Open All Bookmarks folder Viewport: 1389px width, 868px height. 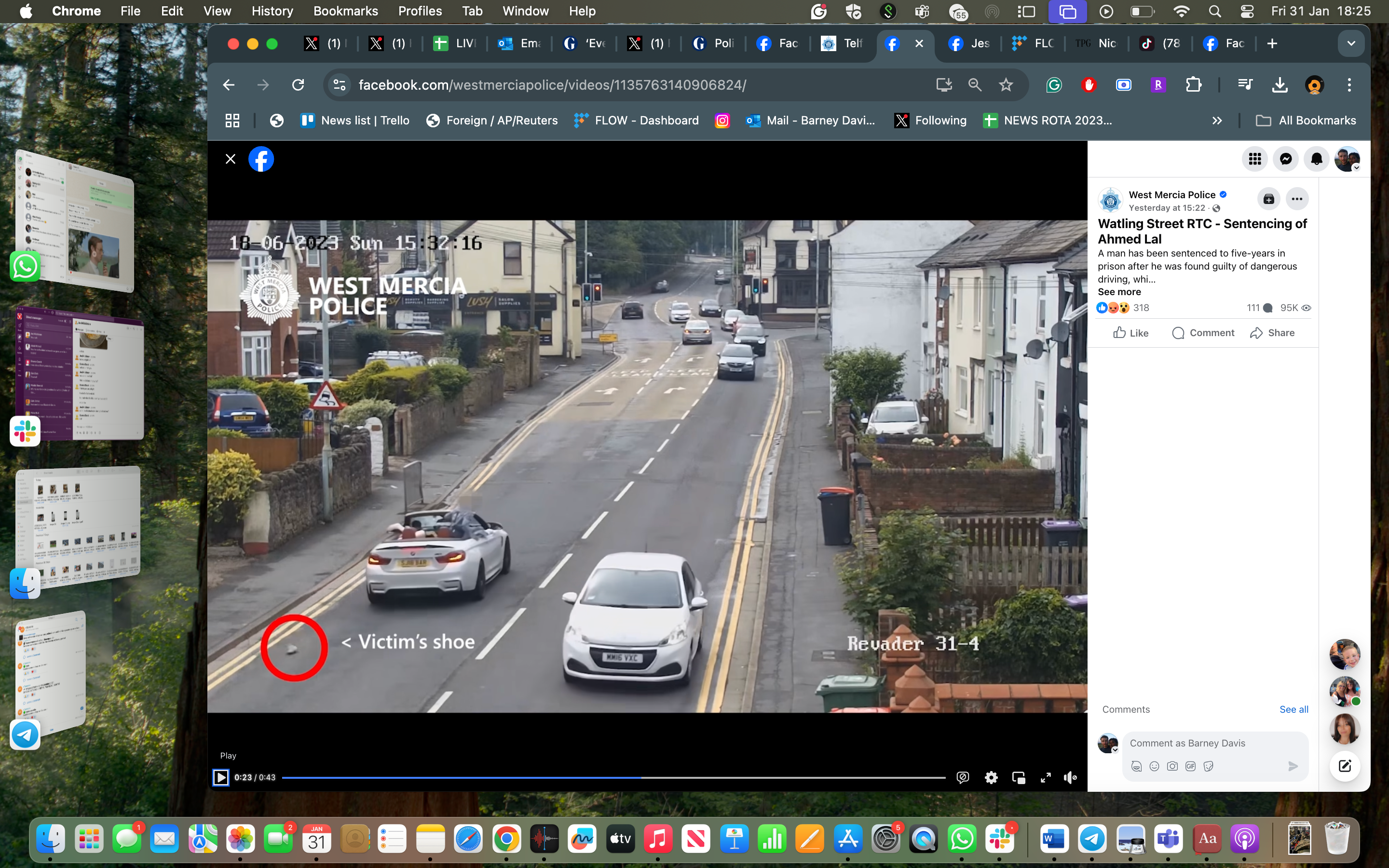[x=1306, y=121]
